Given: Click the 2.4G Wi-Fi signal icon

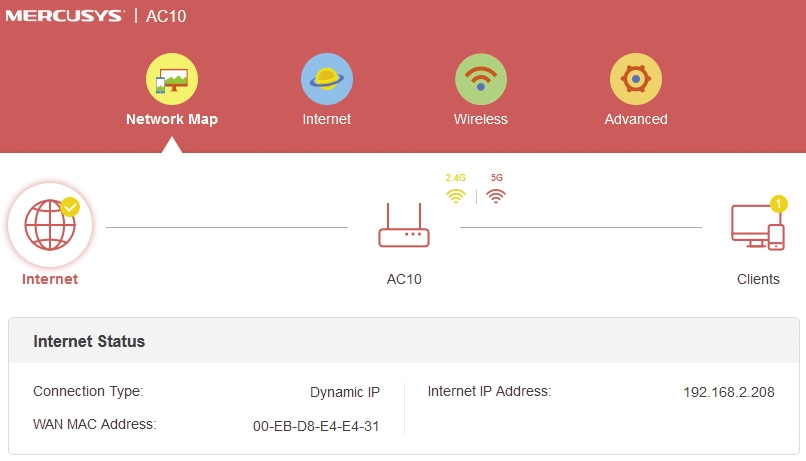Looking at the screenshot, I should tap(455, 196).
